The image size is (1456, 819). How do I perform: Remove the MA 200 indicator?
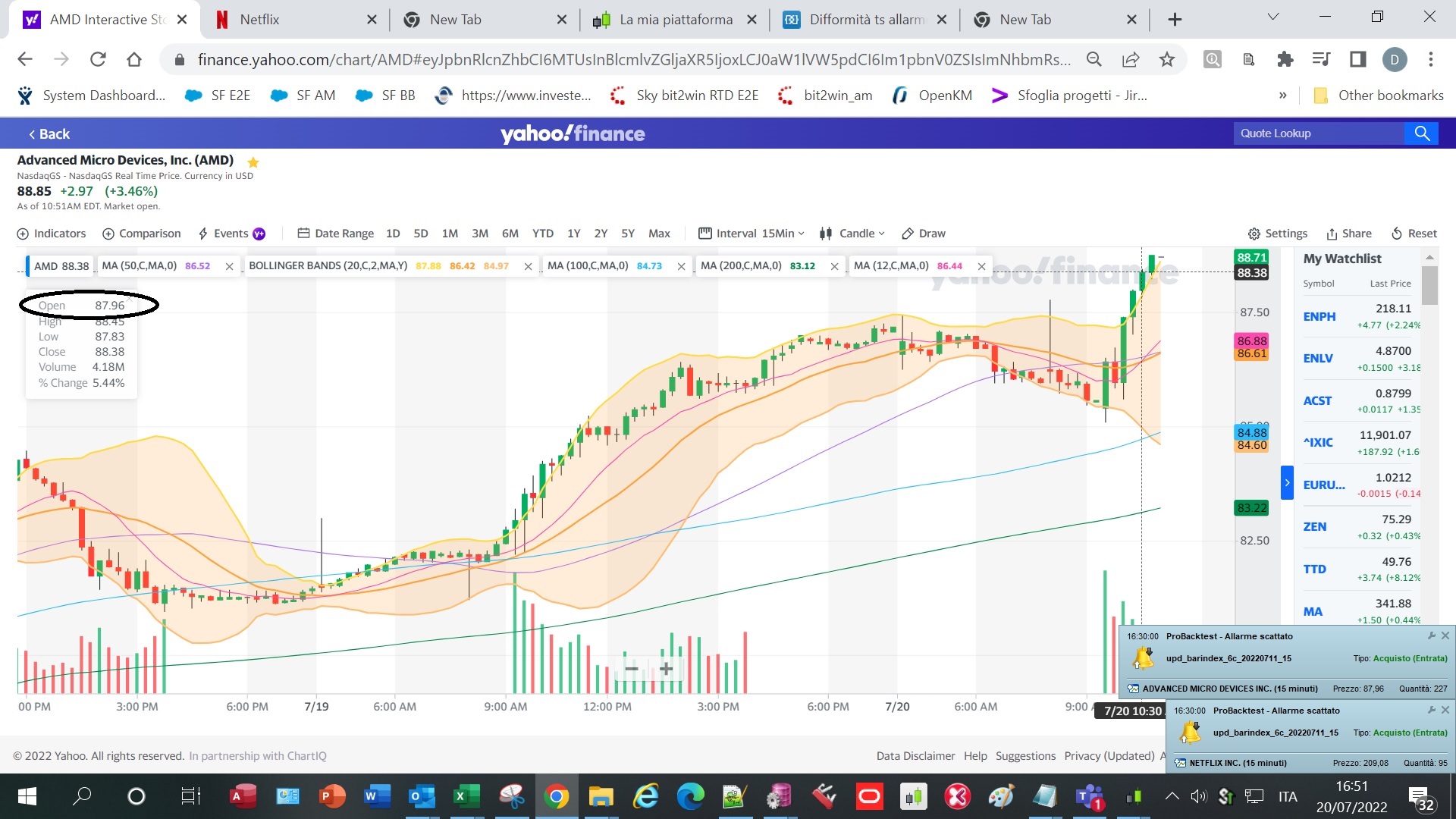point(834,266)
